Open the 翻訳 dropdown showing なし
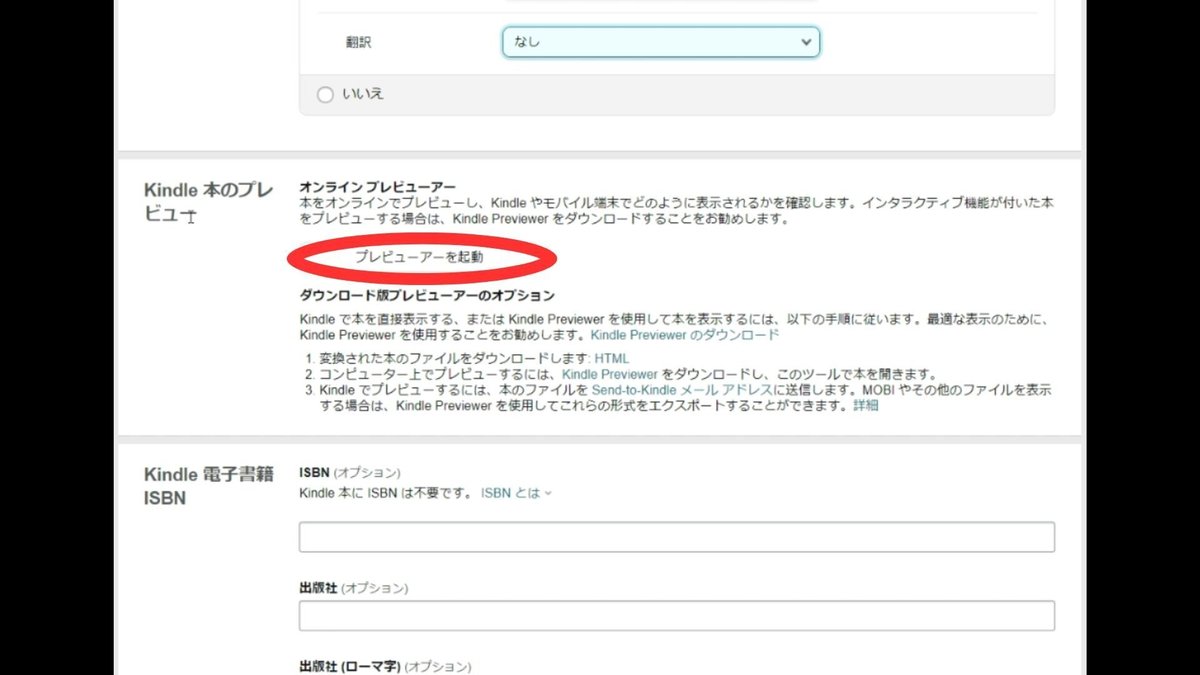Screen dimensions: 1200x675 [x=661, y=42]
